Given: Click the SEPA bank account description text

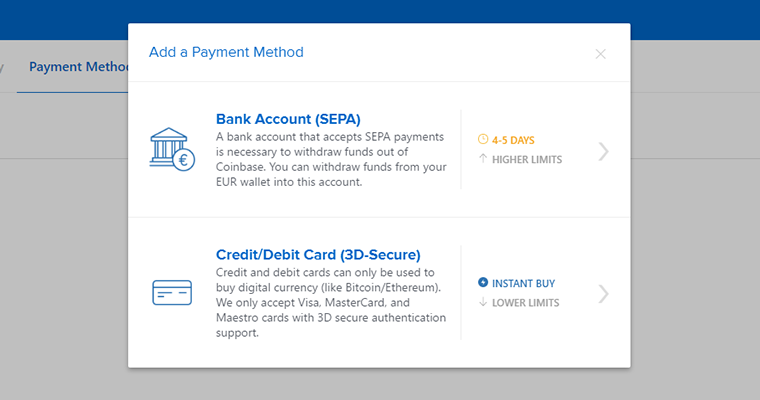Looking at the screenshot, I should [331, 159].
